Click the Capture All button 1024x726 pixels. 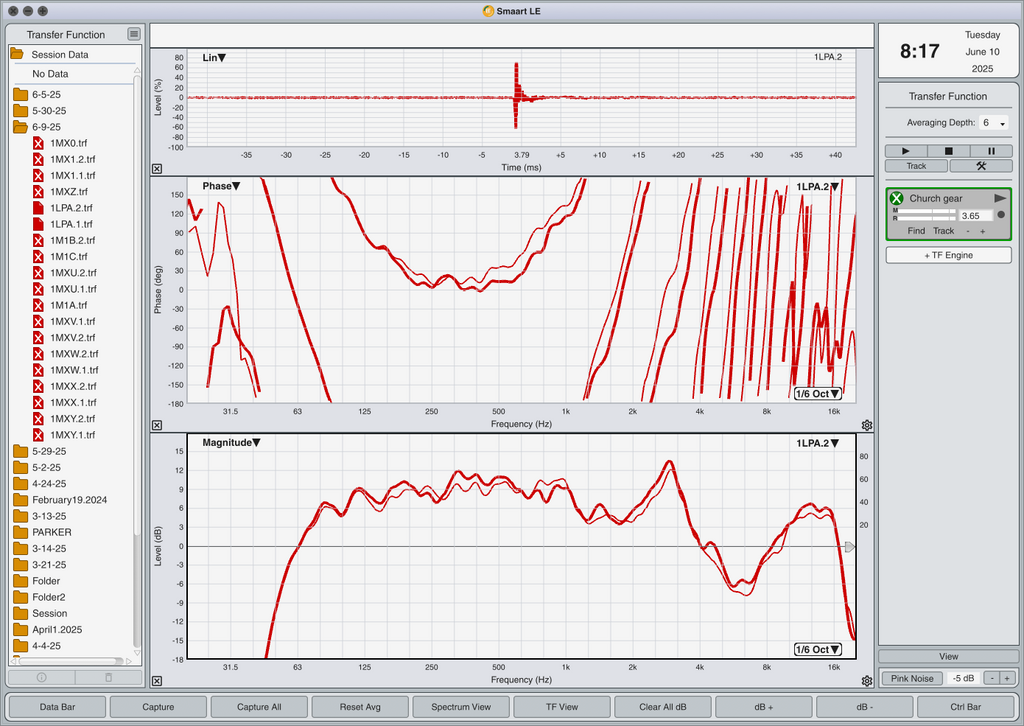click(259, 706)
